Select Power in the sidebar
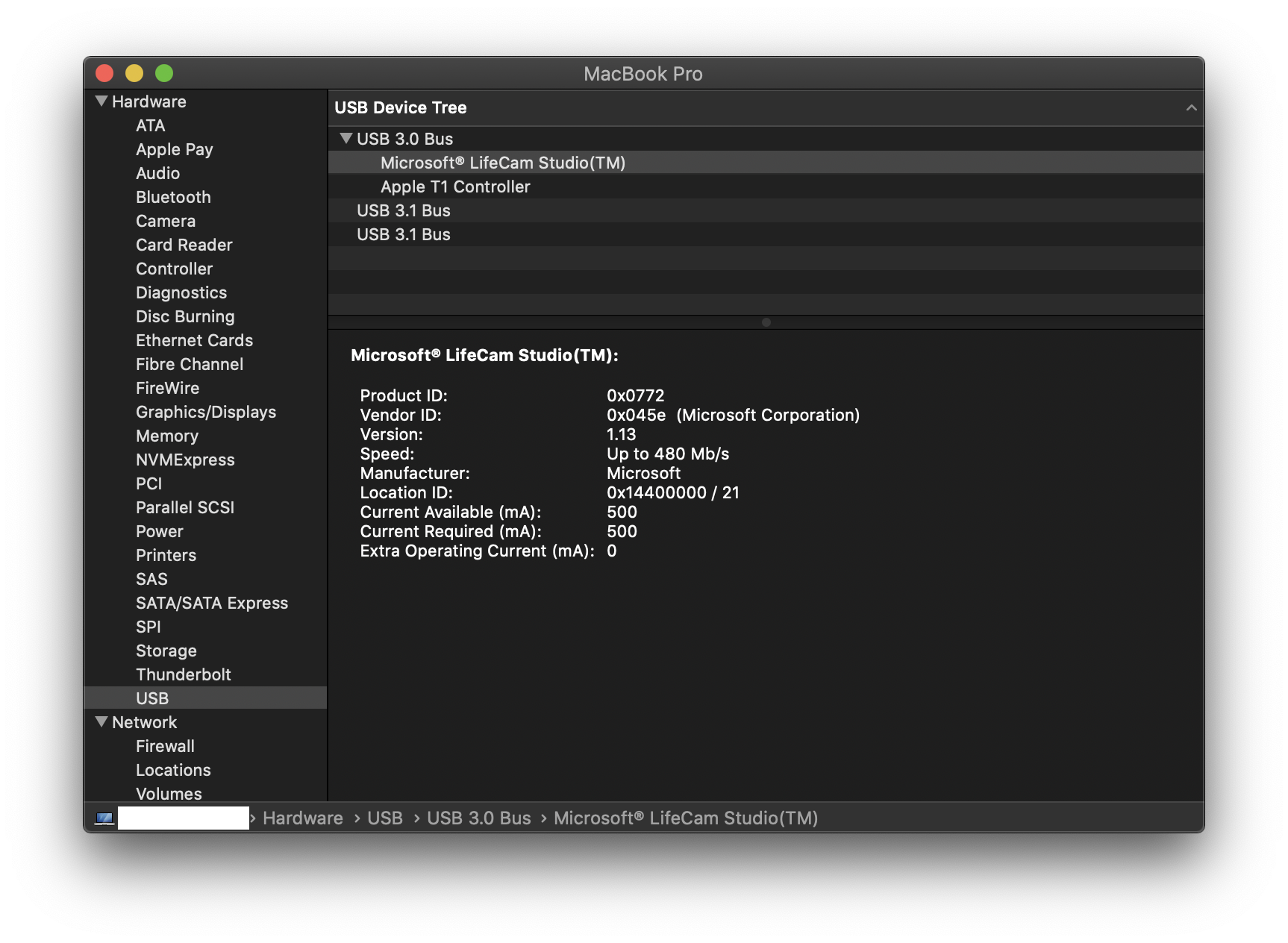The width and height of the screenshot is (1288, 943). coord(160,531)
